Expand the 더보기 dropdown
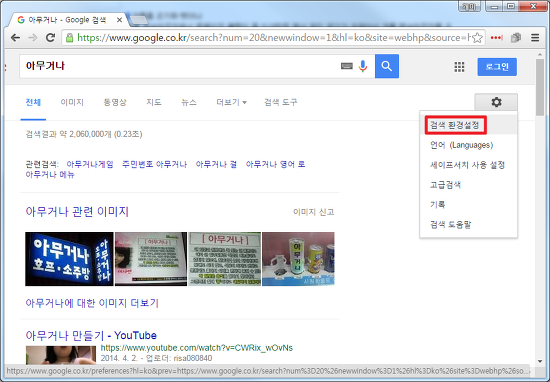Image resolution: width=550 pixels, height=382 pixels. tap(232, 102)
